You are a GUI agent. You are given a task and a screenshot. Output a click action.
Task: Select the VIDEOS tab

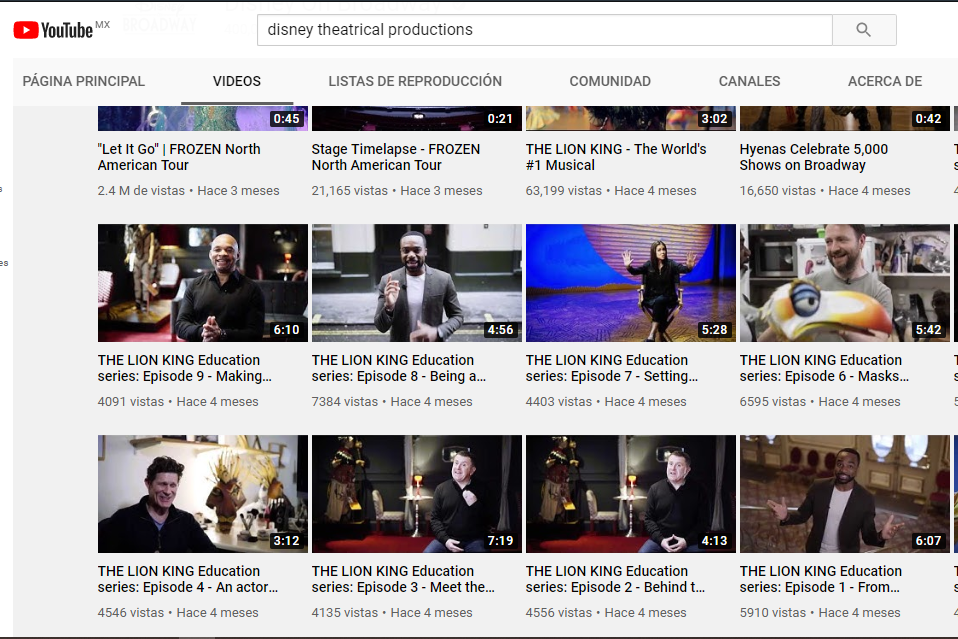pos(237,81)
